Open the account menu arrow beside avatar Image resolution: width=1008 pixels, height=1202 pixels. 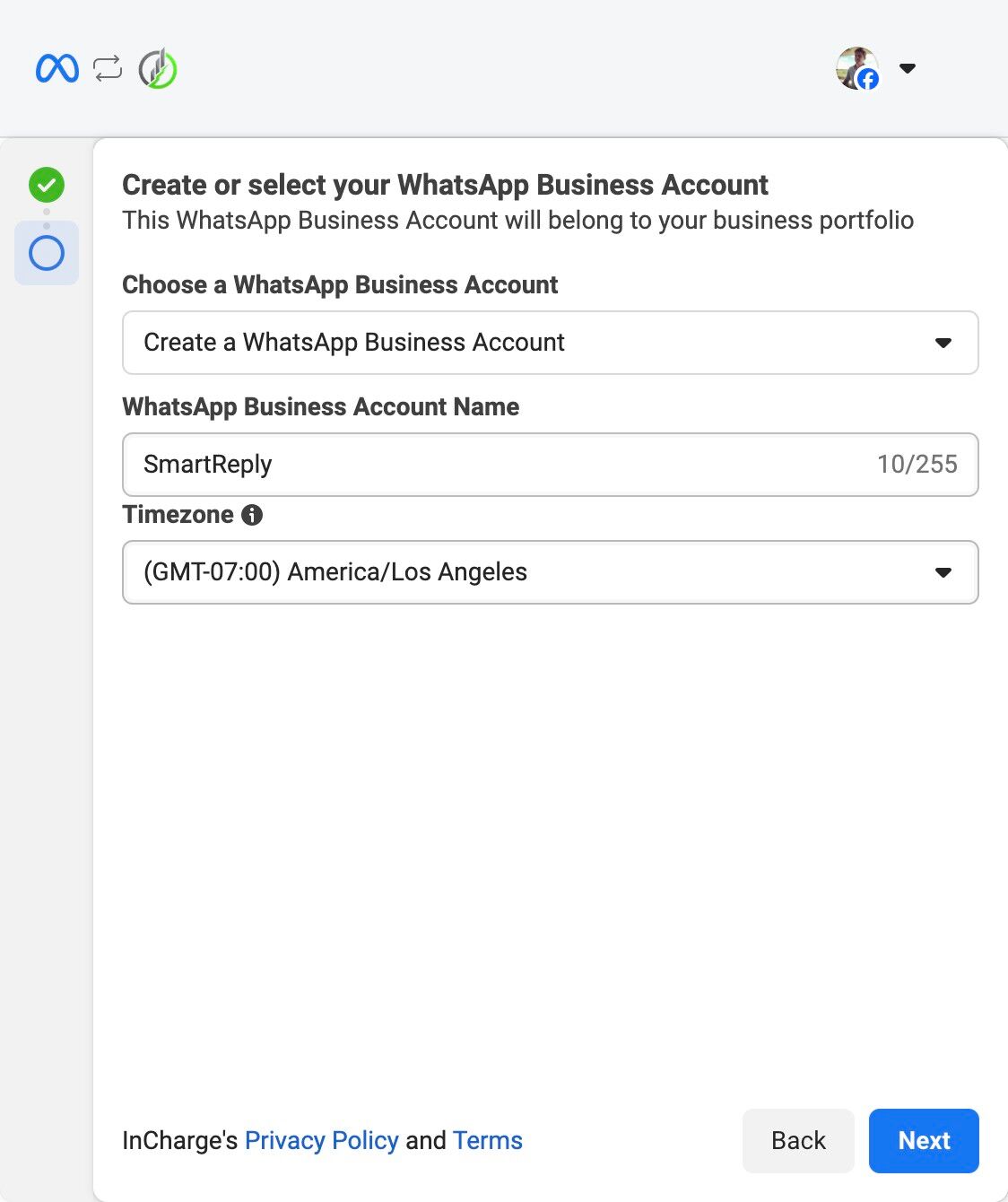pos(908,68)
